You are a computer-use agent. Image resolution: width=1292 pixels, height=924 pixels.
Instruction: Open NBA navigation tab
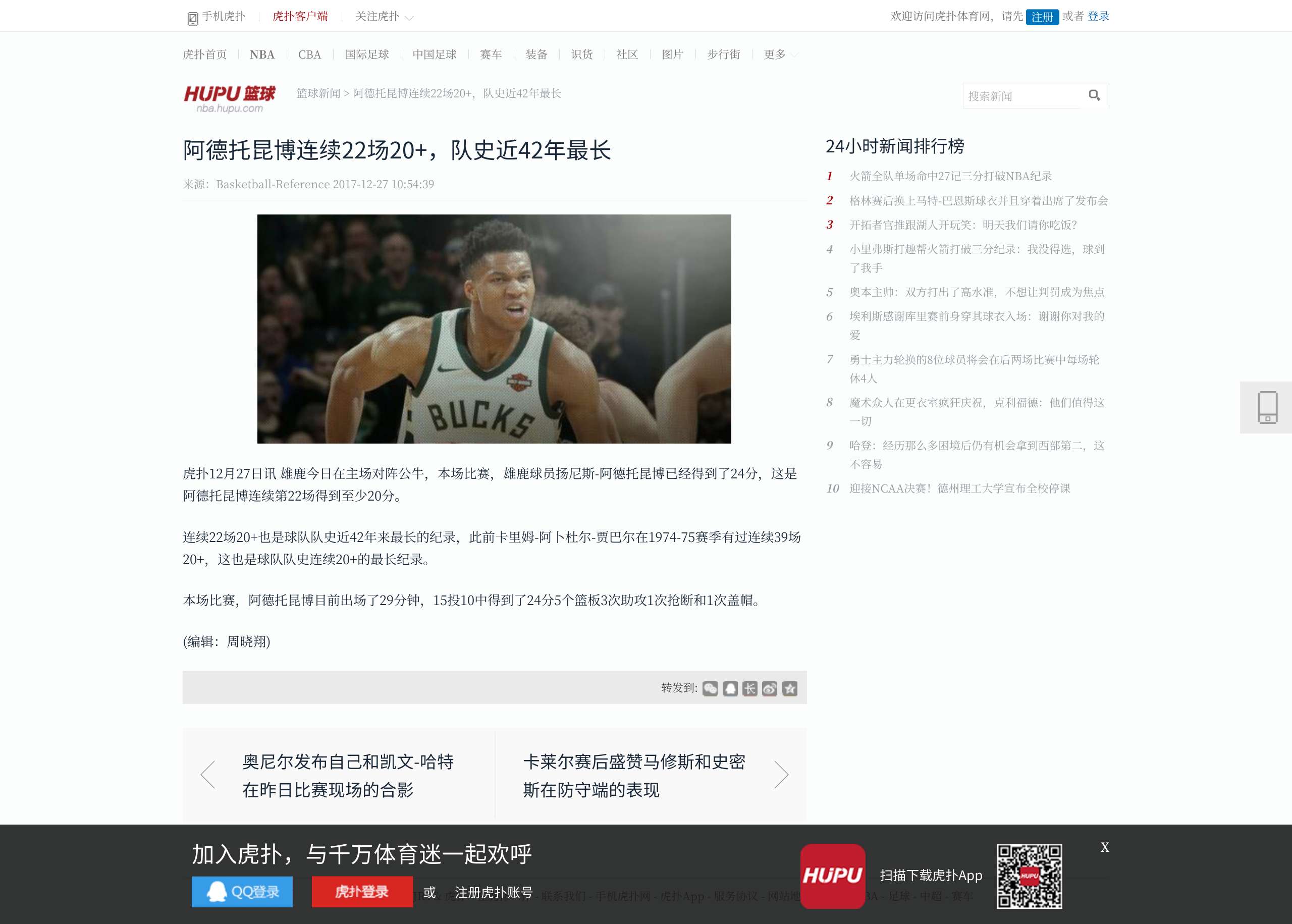click(x=262, y=55)
